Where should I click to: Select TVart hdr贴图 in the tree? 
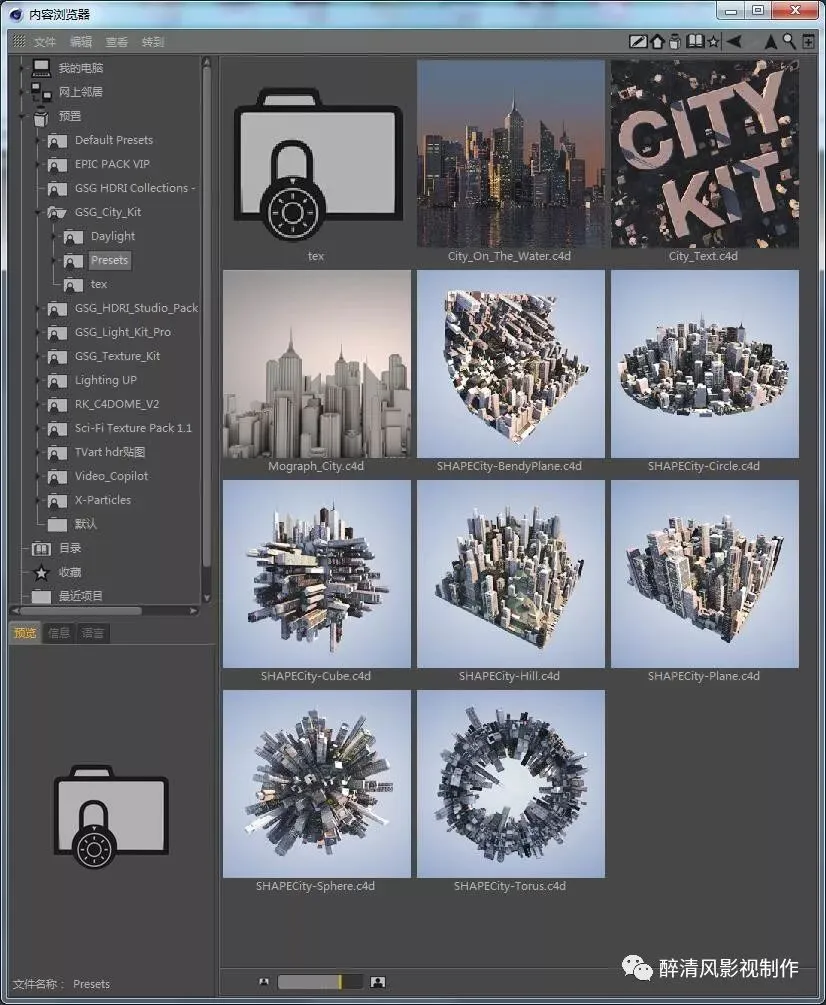110,452
